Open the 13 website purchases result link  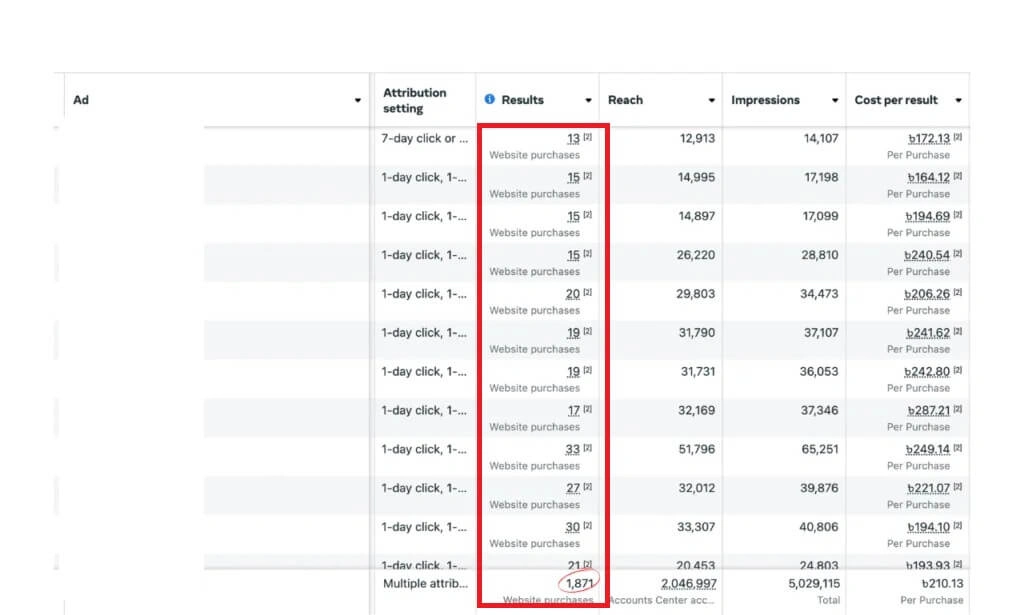point(573,139)
